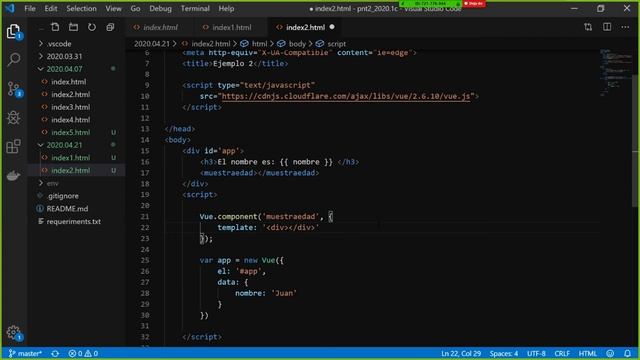Open the Debug menu
Viewport: 640px width, 360px height.
pyautogui.click(x=160, y=8)
